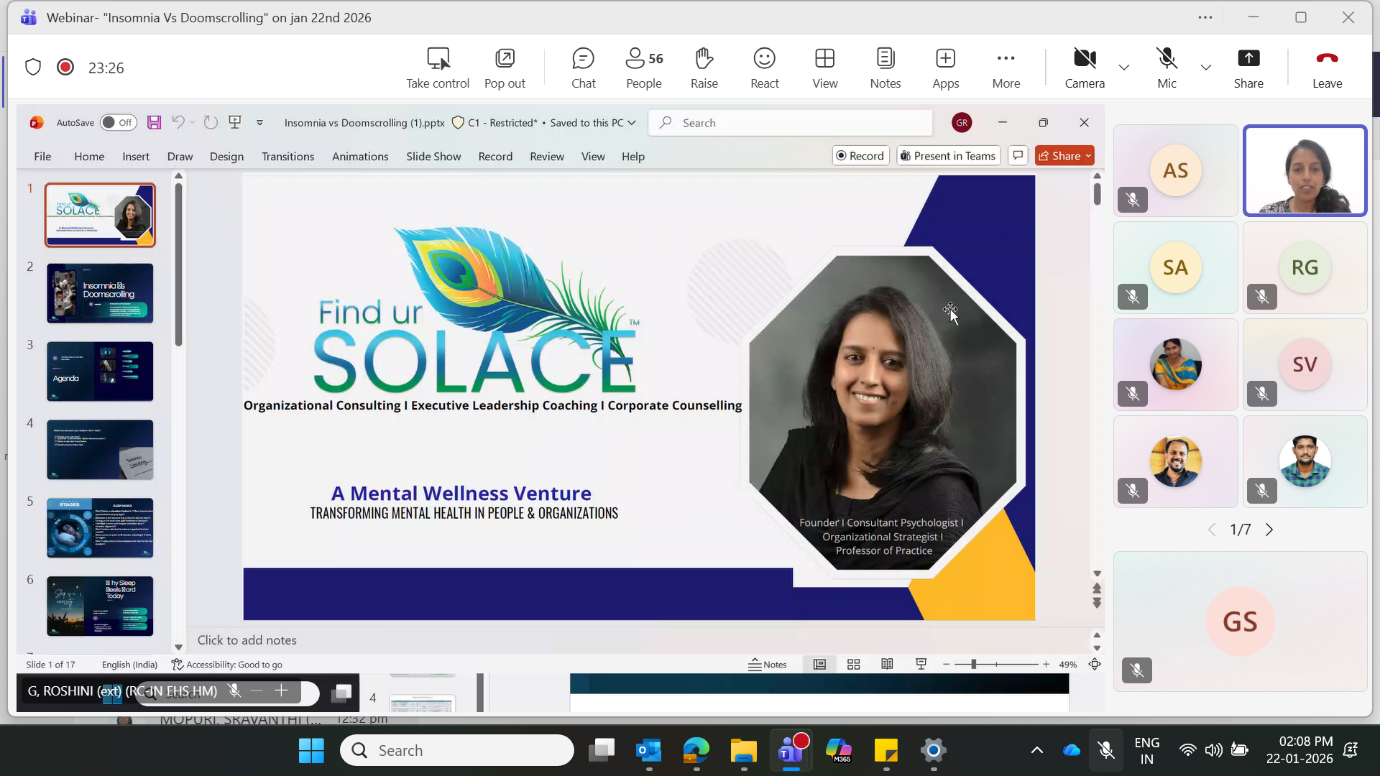1380x776 pixels.
Task: Open the React emoji menu
Action: [x=764, y=68]
